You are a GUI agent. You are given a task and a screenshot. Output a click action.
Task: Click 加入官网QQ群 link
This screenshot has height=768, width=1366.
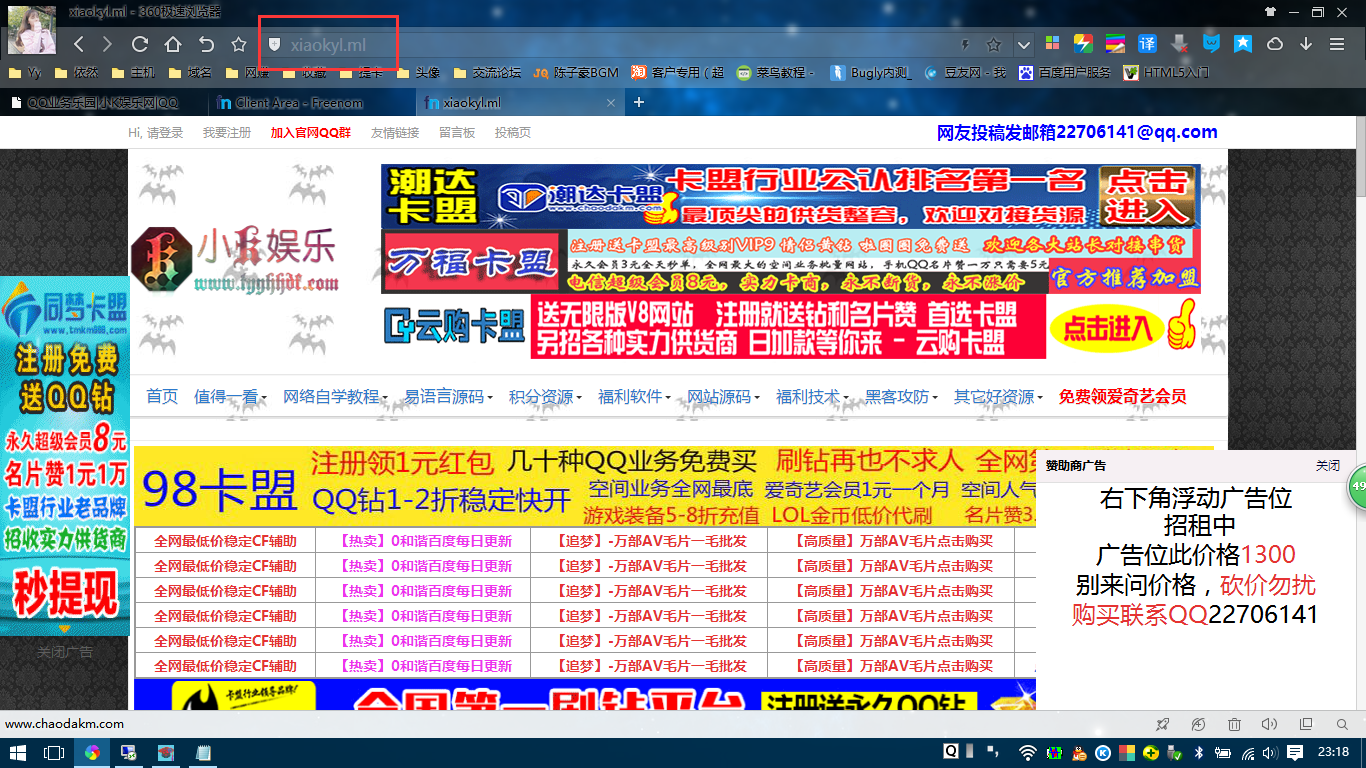311,132
